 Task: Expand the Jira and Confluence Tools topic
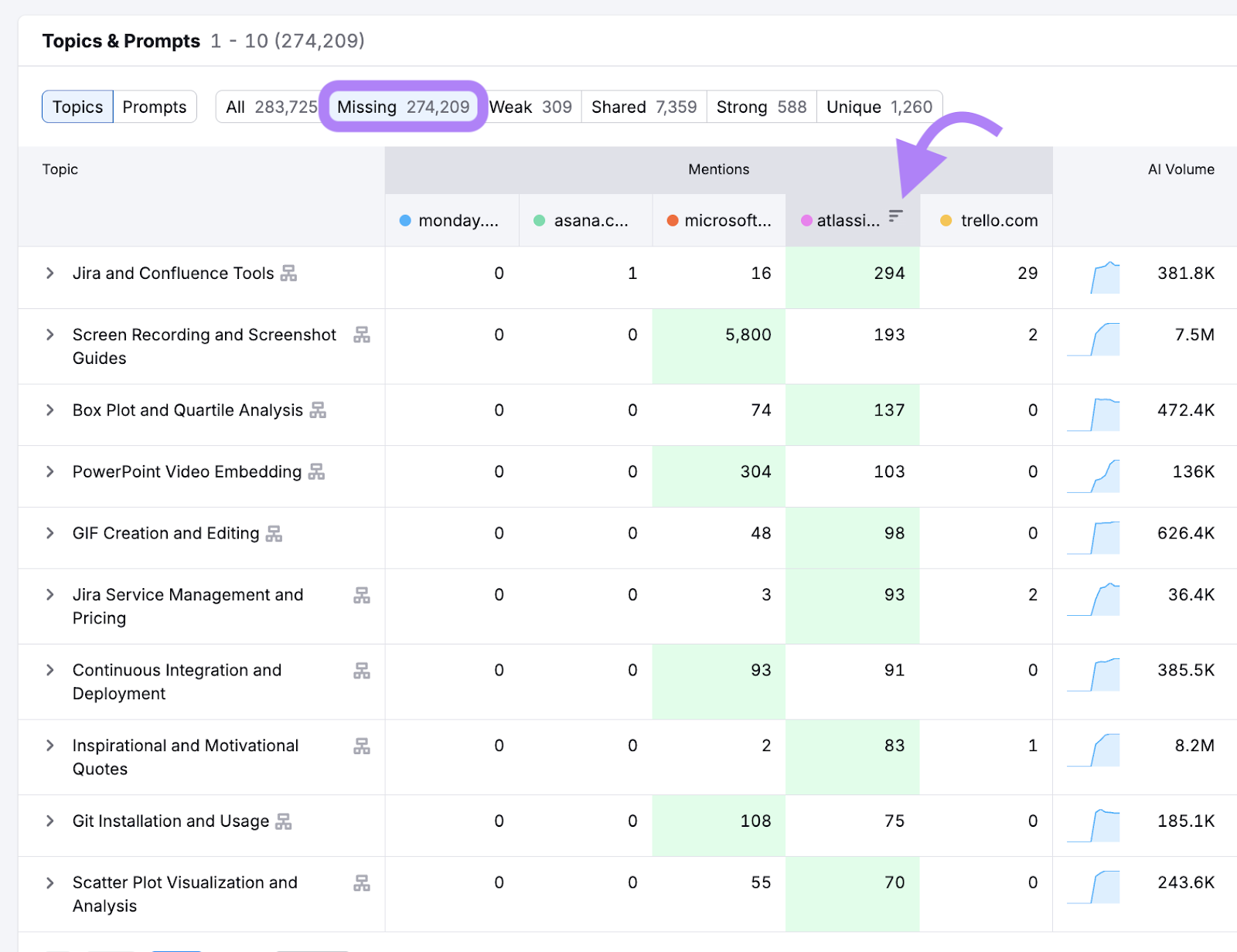[x=49, y=273]
